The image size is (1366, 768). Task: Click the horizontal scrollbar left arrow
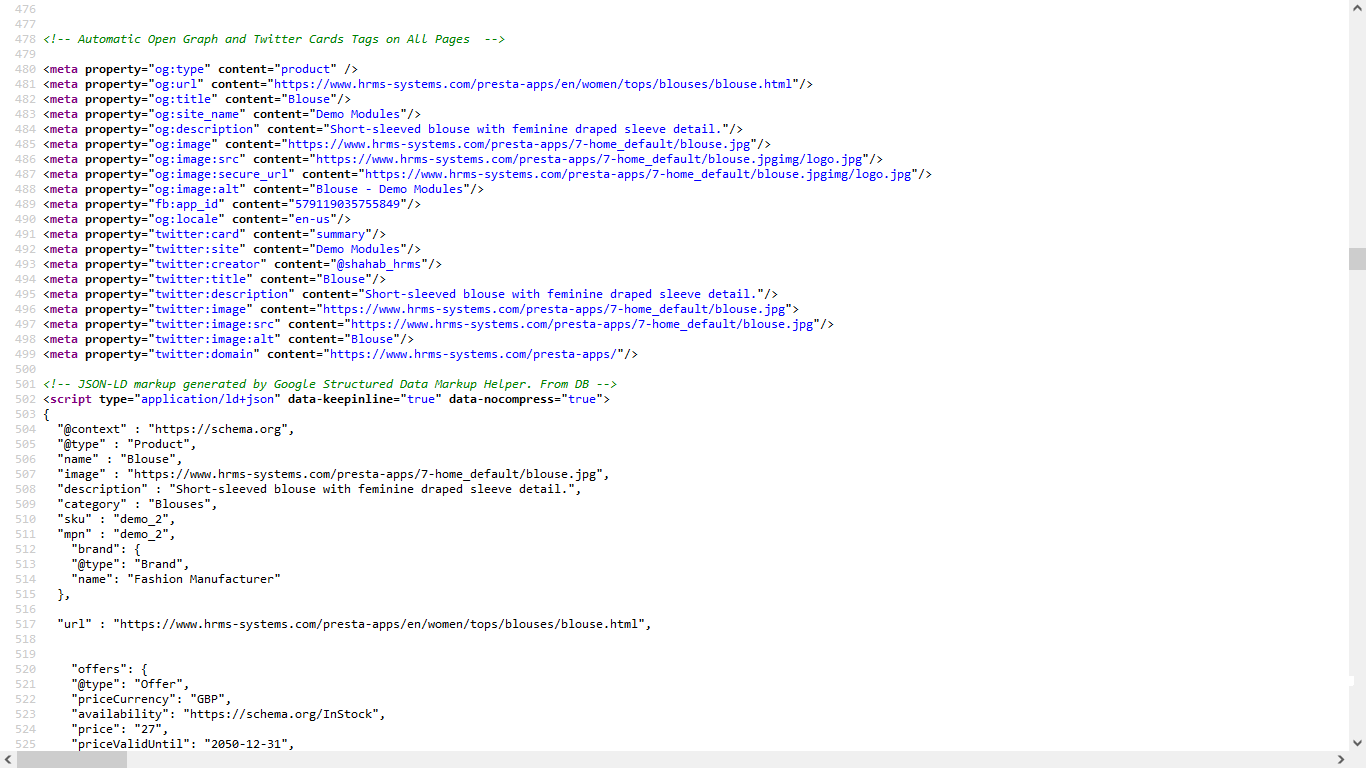click(x=8, y=760)
